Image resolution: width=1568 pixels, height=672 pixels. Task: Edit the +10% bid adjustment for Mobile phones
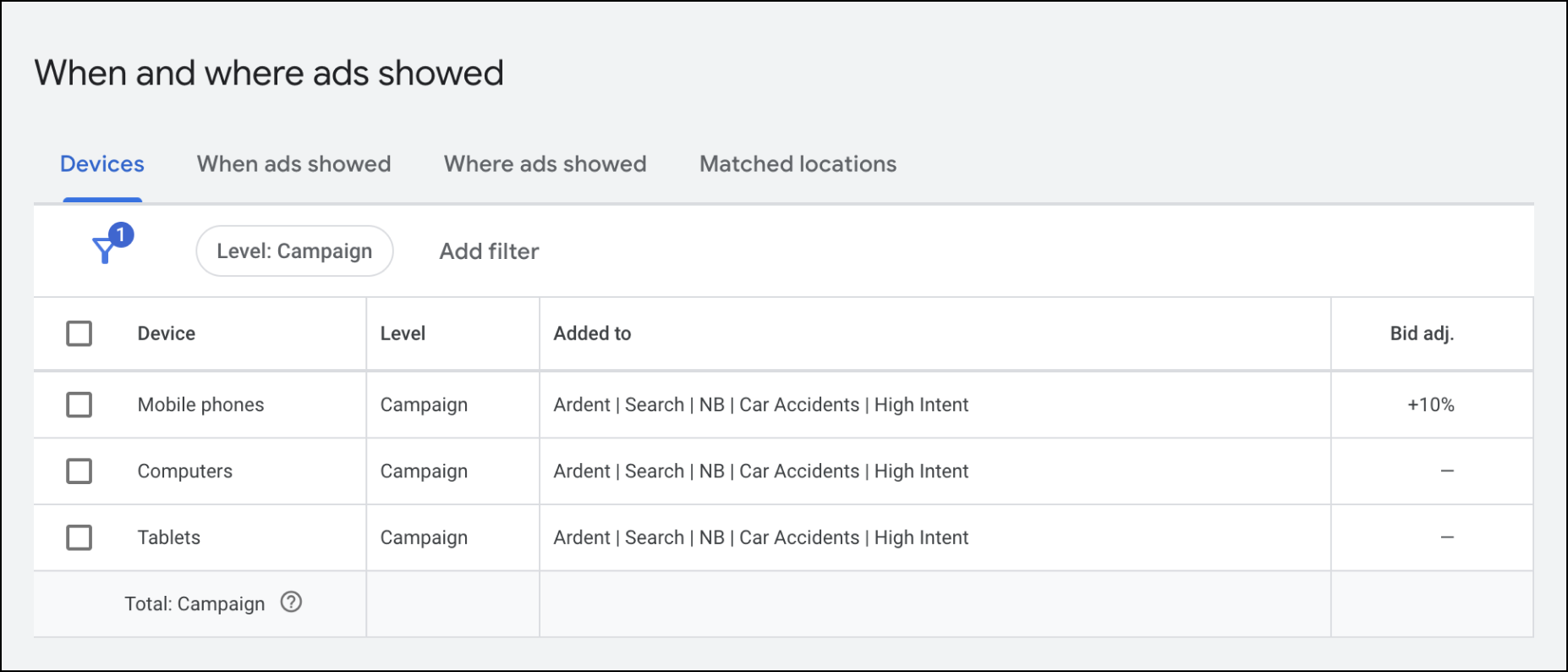point(1430,405)
